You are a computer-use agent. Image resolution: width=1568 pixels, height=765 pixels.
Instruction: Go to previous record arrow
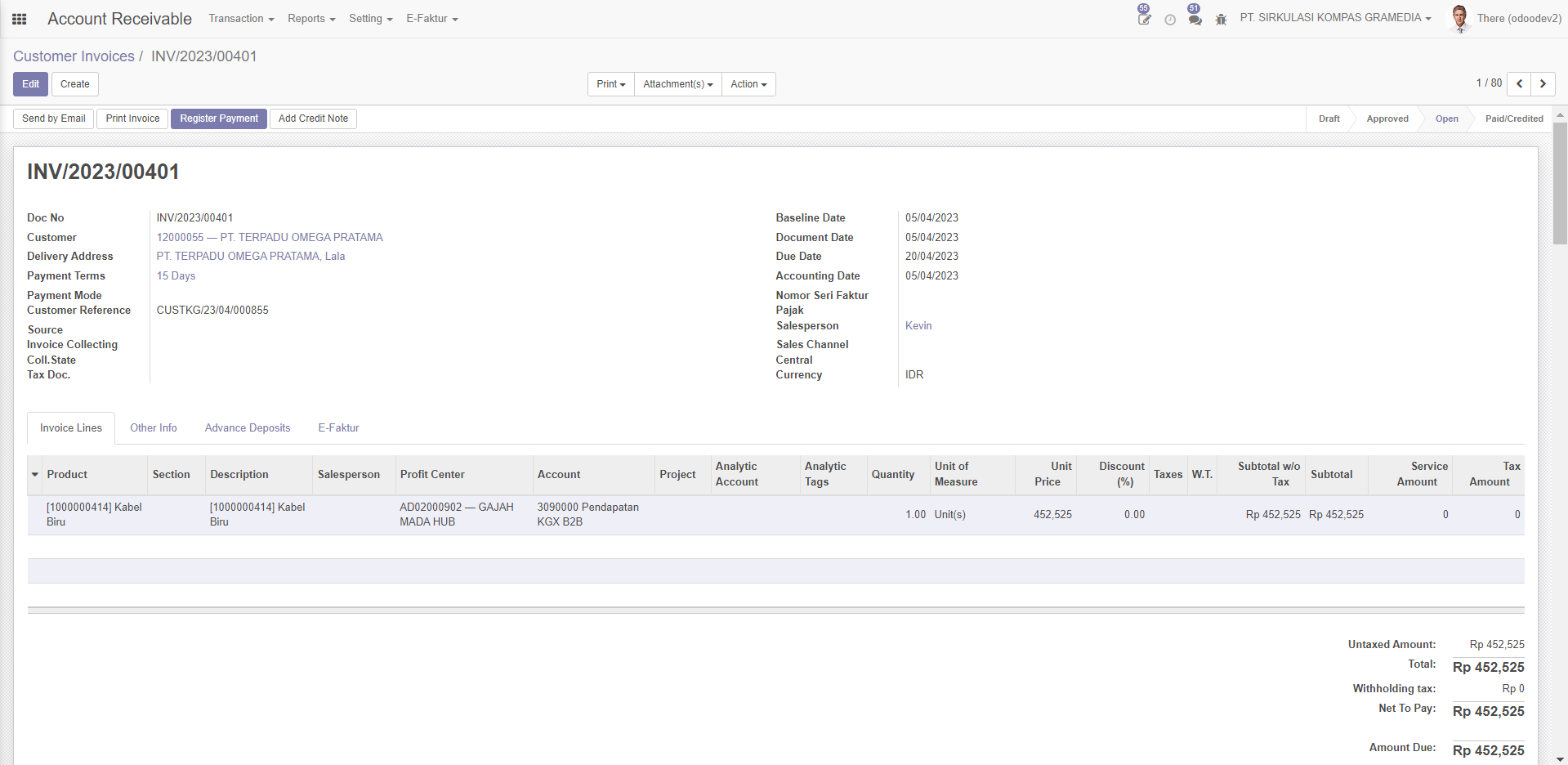1519,83
